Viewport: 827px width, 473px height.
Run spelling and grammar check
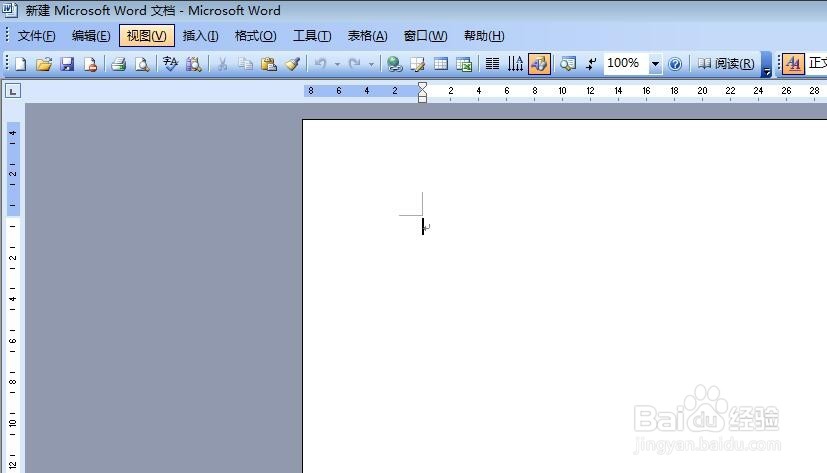point(170,64)
